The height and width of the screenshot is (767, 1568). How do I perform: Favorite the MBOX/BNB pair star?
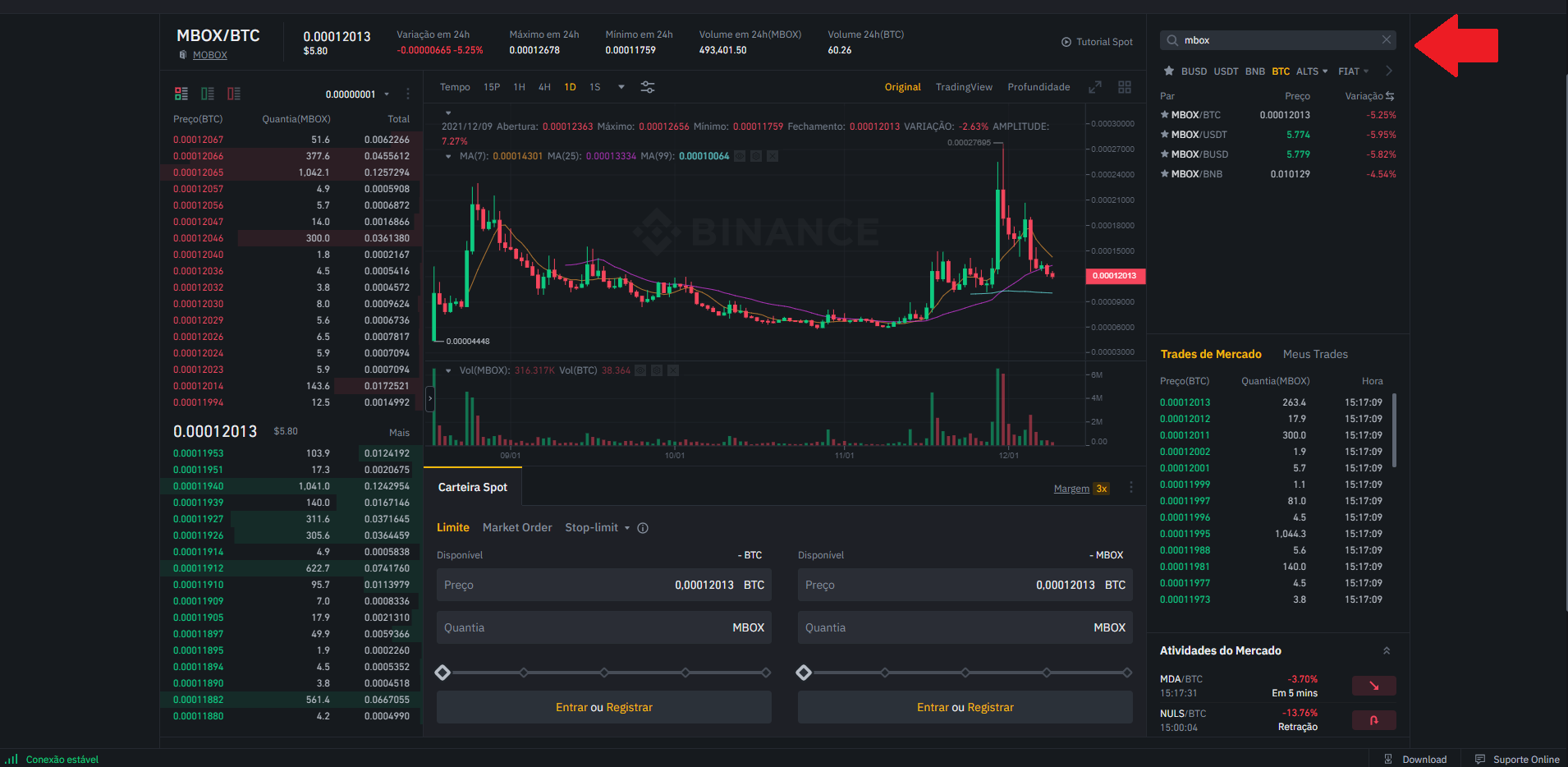[x=1164, y=174]
